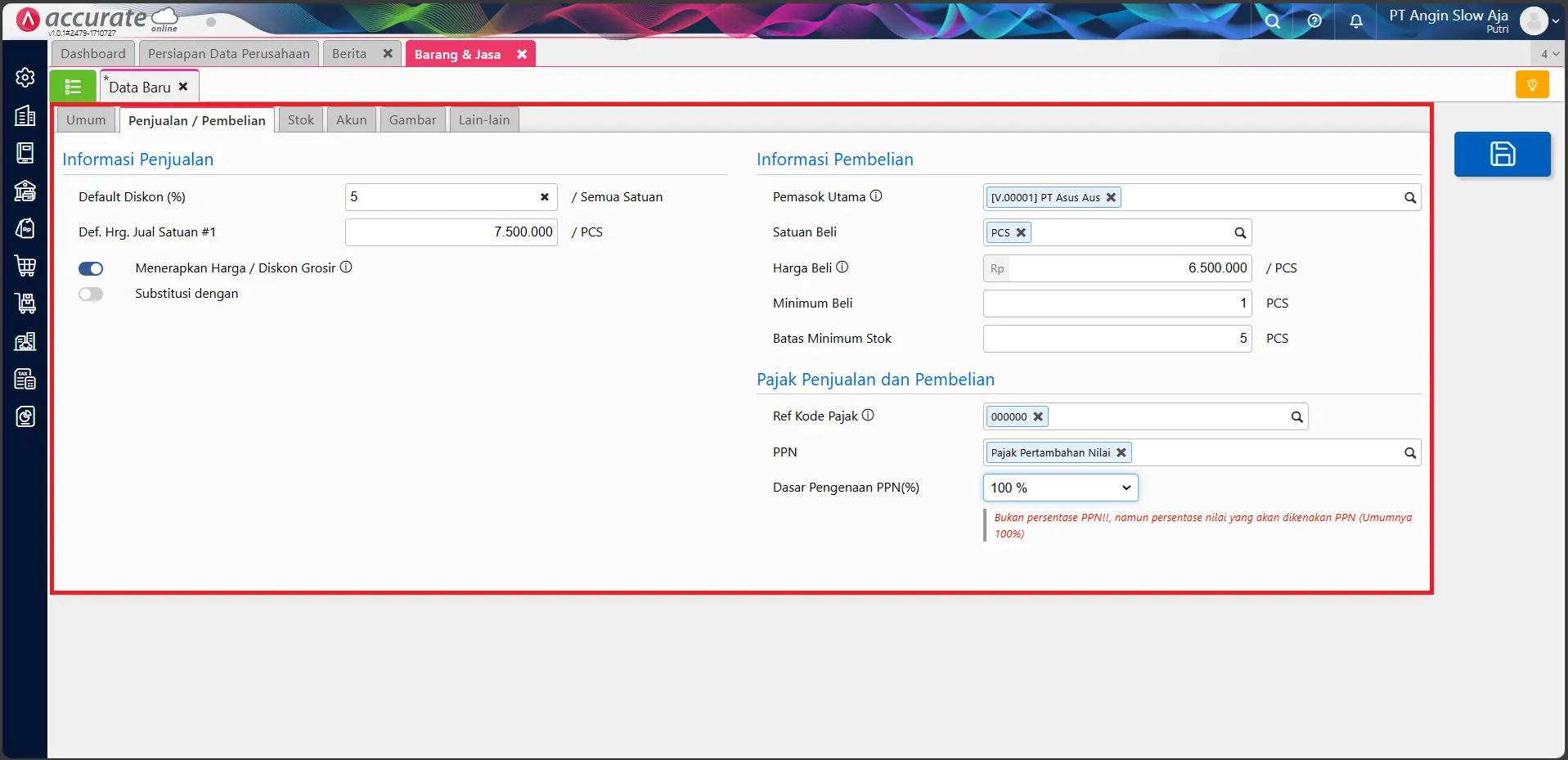Switch to the Akun tab
The image size is (1568, 760).
[352, 120]
